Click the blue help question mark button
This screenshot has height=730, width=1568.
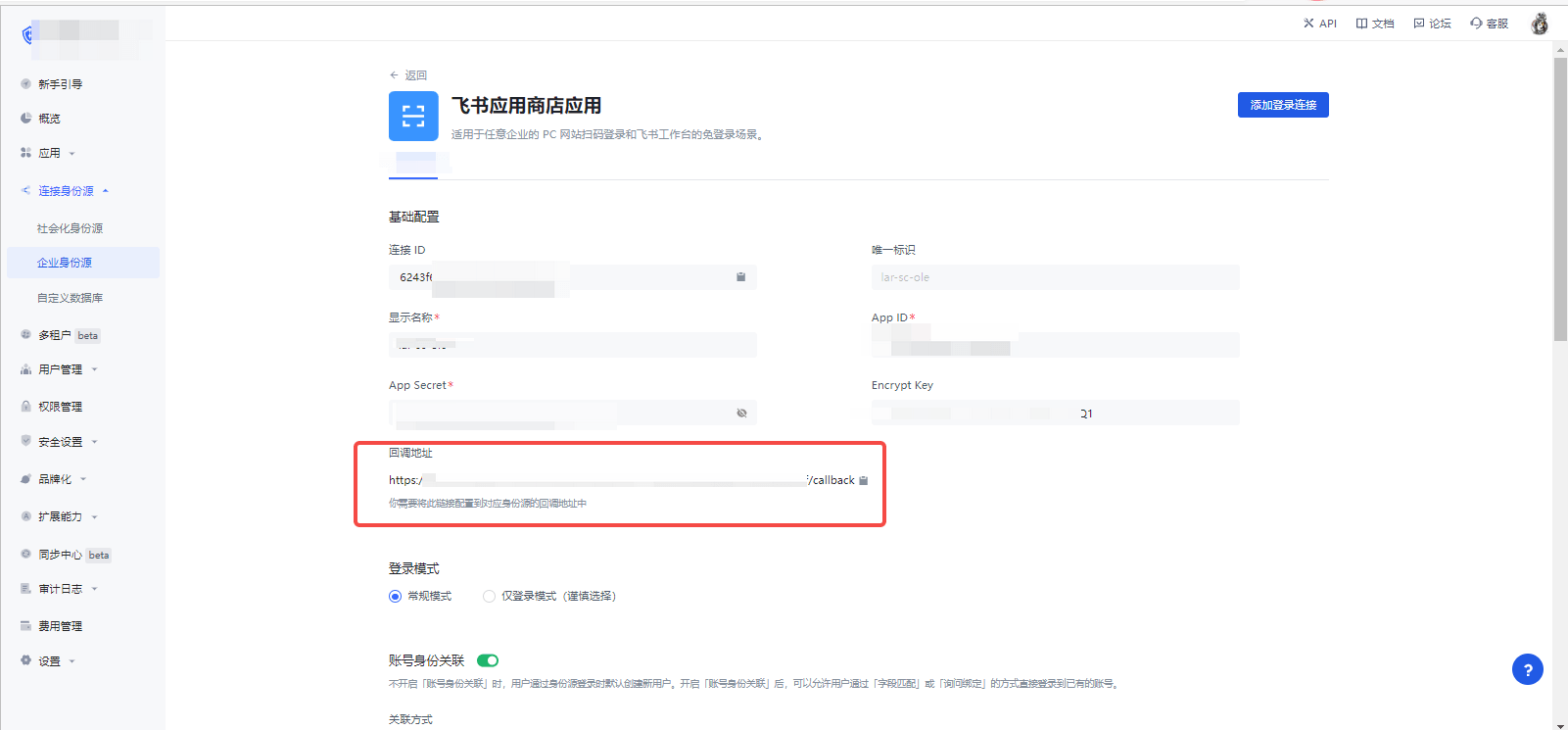tap(1527, 670)
